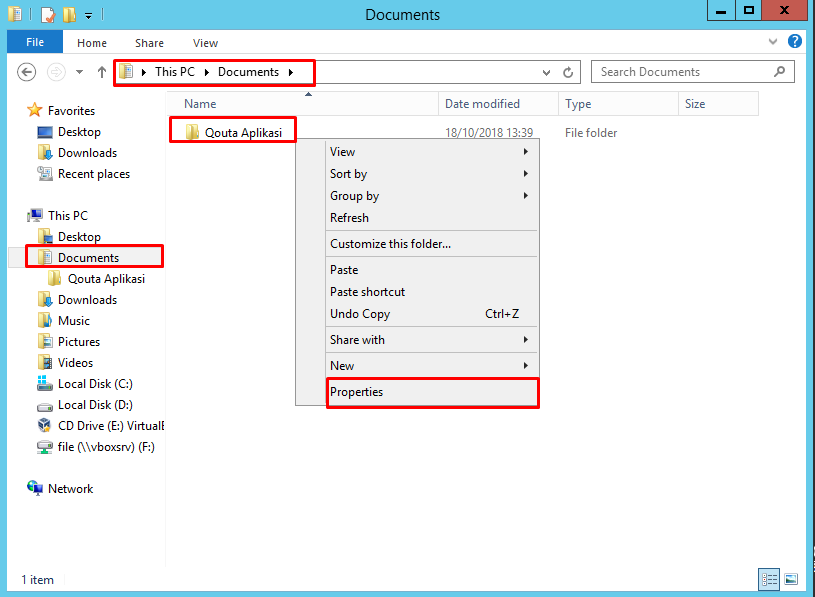This screenshot has width=815, height=597.
Task: Expand the "Share with" submenu
Action: pyautogui.click(x=431, y=340)
